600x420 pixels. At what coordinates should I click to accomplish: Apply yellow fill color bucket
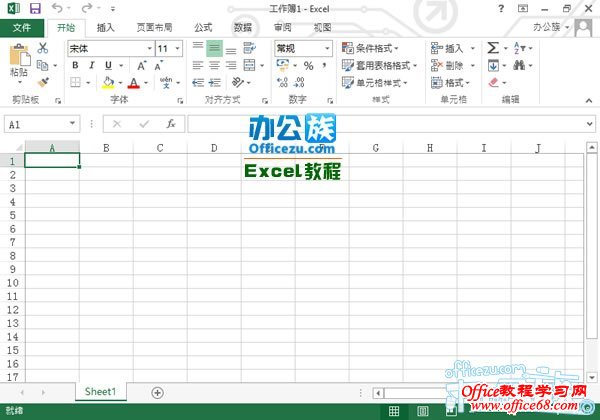tap(108, 82)
